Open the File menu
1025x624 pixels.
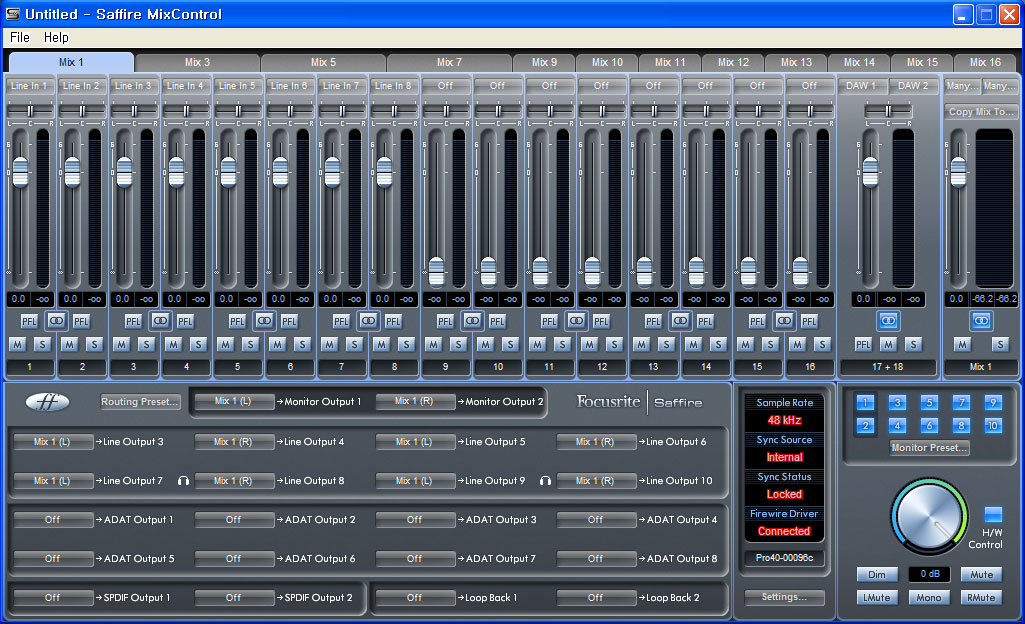[20, 37]
